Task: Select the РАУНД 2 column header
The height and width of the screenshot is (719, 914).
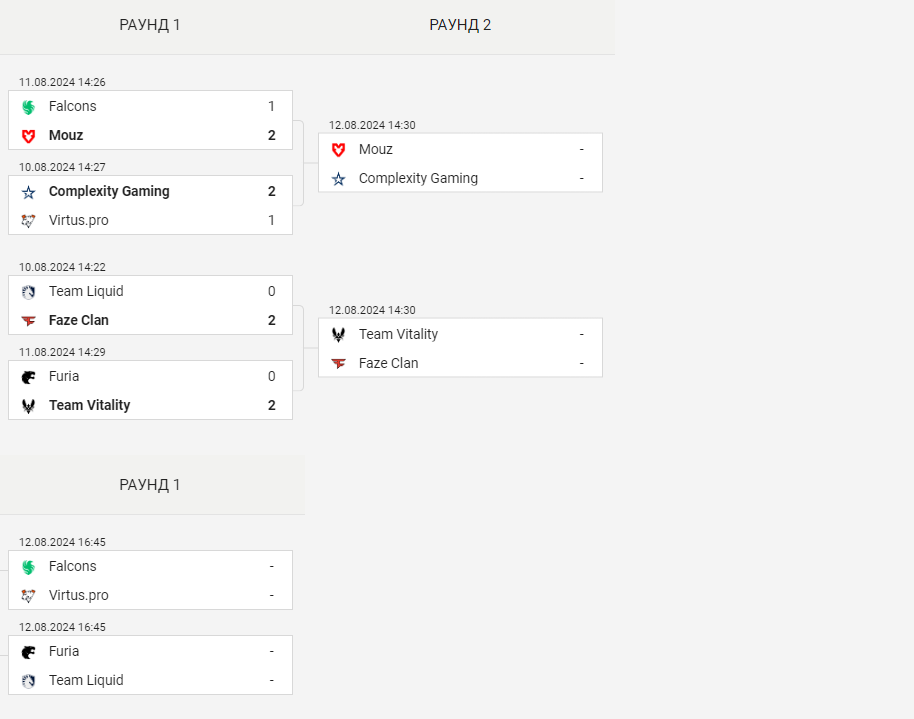Action: coord(460,25)
